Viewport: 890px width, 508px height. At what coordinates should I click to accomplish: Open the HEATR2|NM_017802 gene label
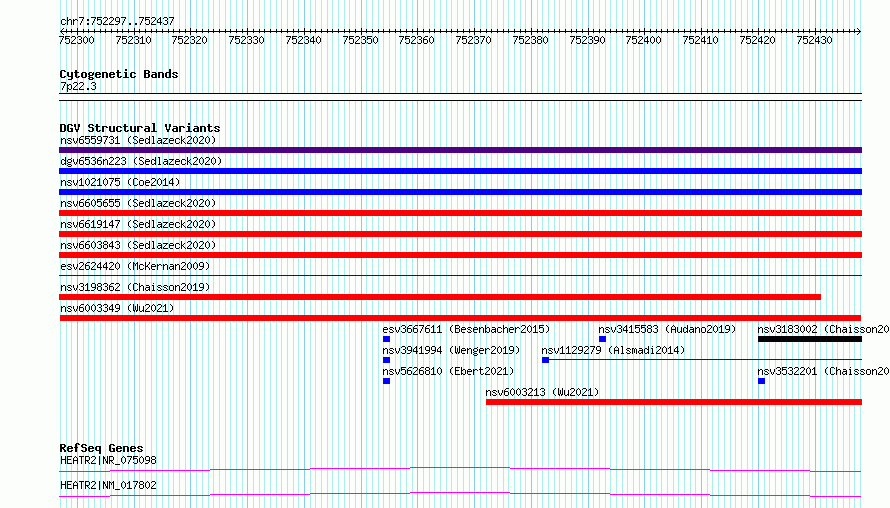(108, 485)
